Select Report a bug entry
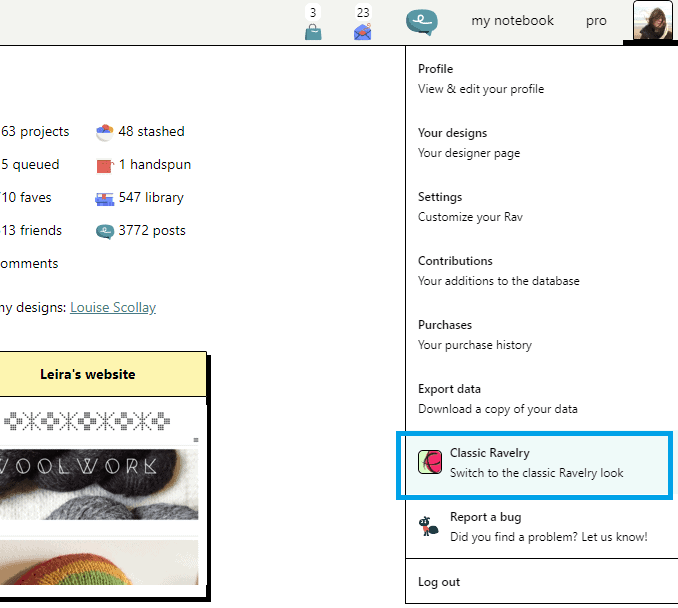 coord(539,527)
